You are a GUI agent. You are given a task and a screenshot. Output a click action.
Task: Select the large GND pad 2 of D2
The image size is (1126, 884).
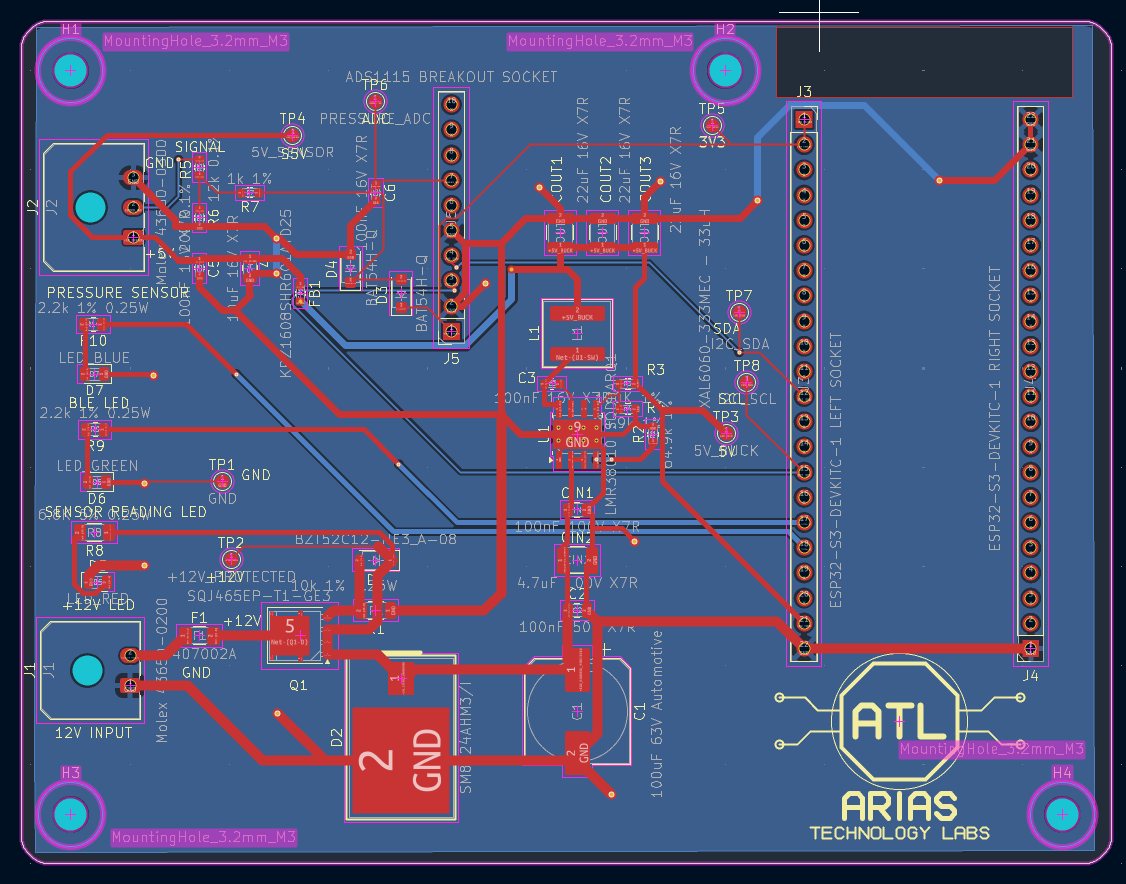(x=401, y=760)
